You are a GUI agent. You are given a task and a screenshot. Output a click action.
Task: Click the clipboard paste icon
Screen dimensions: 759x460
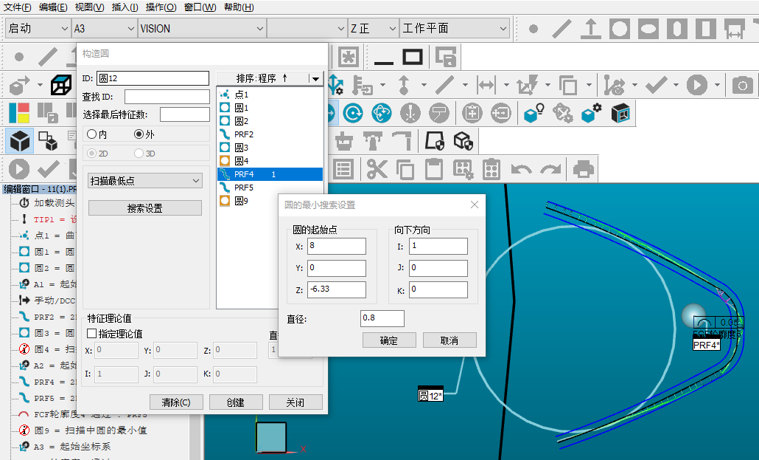434,169
